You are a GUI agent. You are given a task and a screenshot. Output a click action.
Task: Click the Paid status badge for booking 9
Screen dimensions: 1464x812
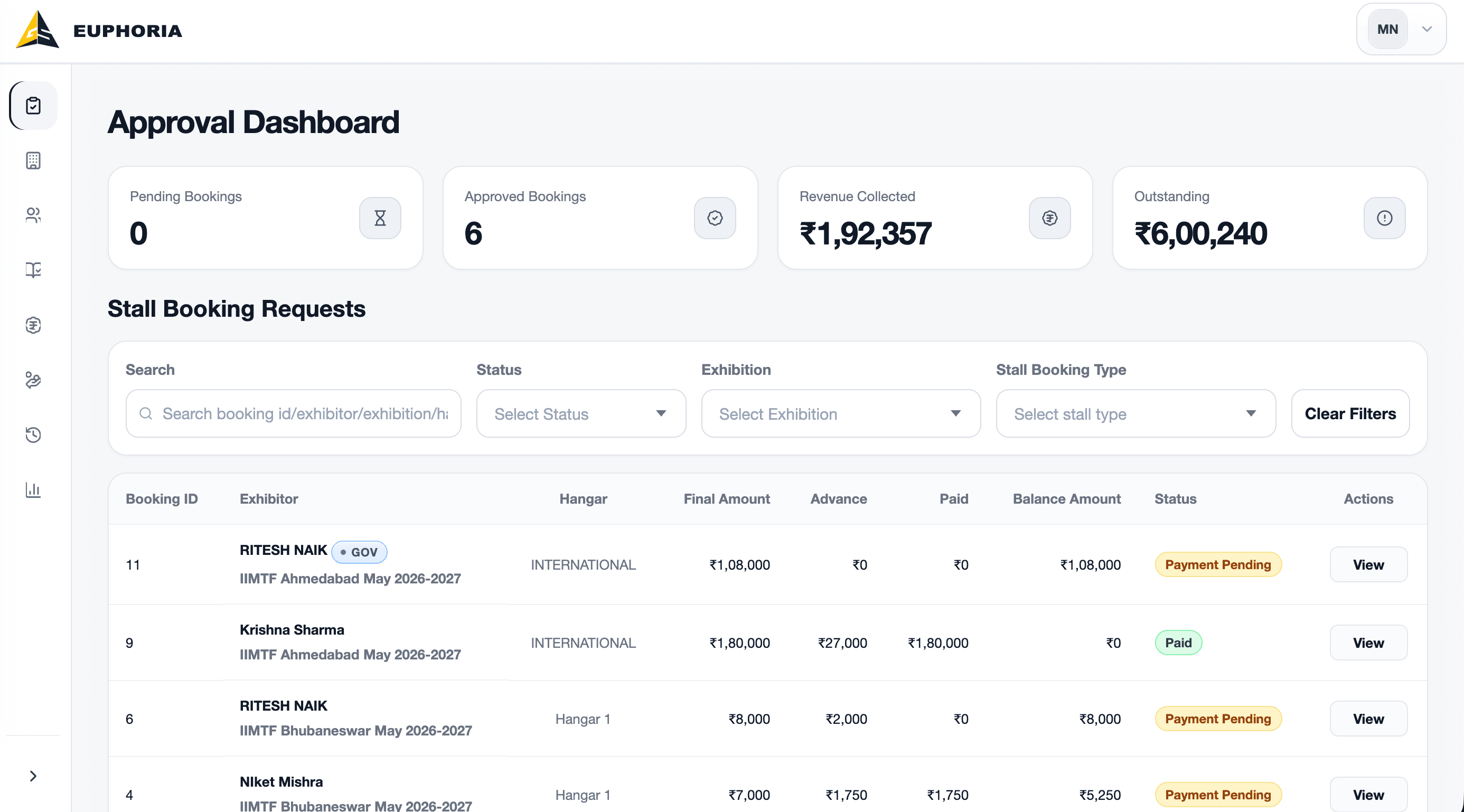pyautogui.click(x=1178, y=643)
